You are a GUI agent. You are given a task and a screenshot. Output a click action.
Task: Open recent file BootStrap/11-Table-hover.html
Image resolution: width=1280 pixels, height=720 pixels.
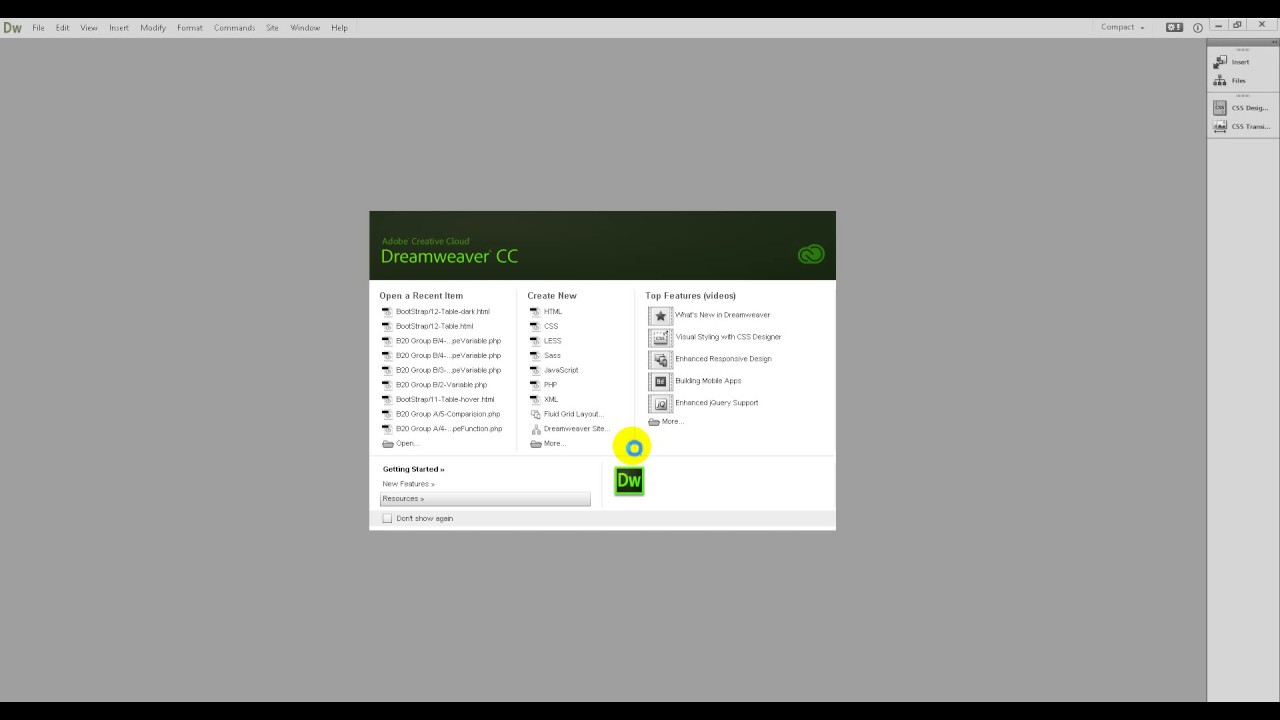tap(438, 400)
